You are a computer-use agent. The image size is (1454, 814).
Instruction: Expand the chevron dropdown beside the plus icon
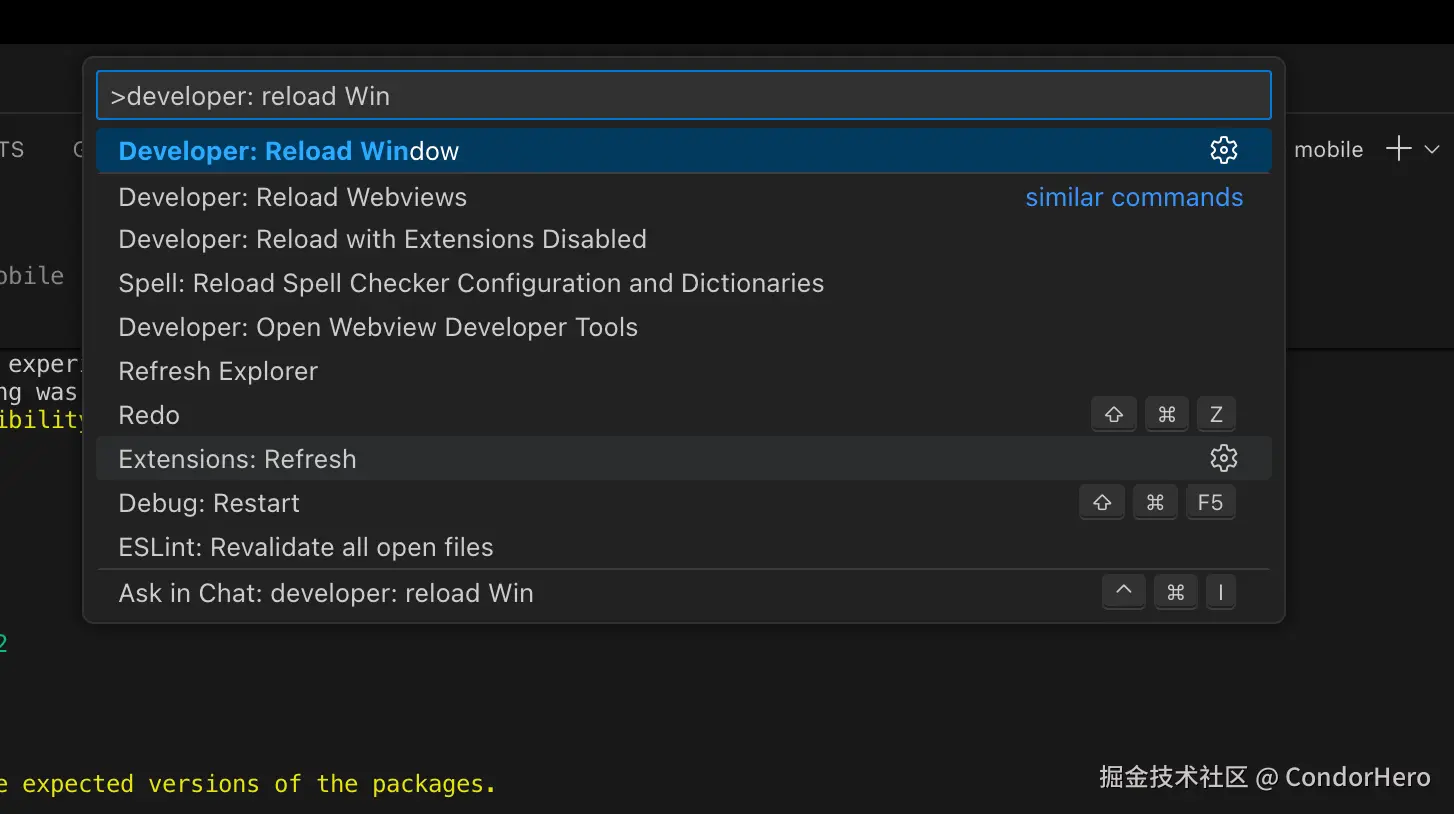(1432, 149)
